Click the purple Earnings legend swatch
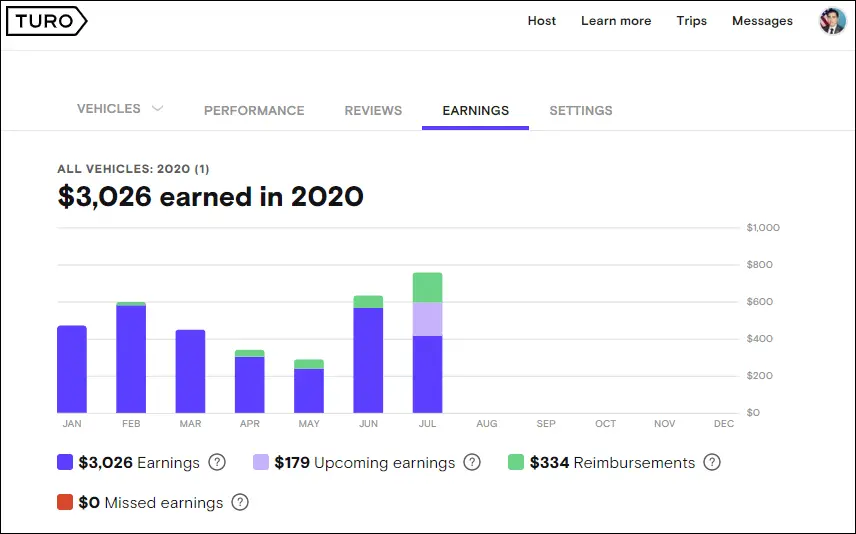The width and height of the screenshot is (856, 534). click(65, 462)
